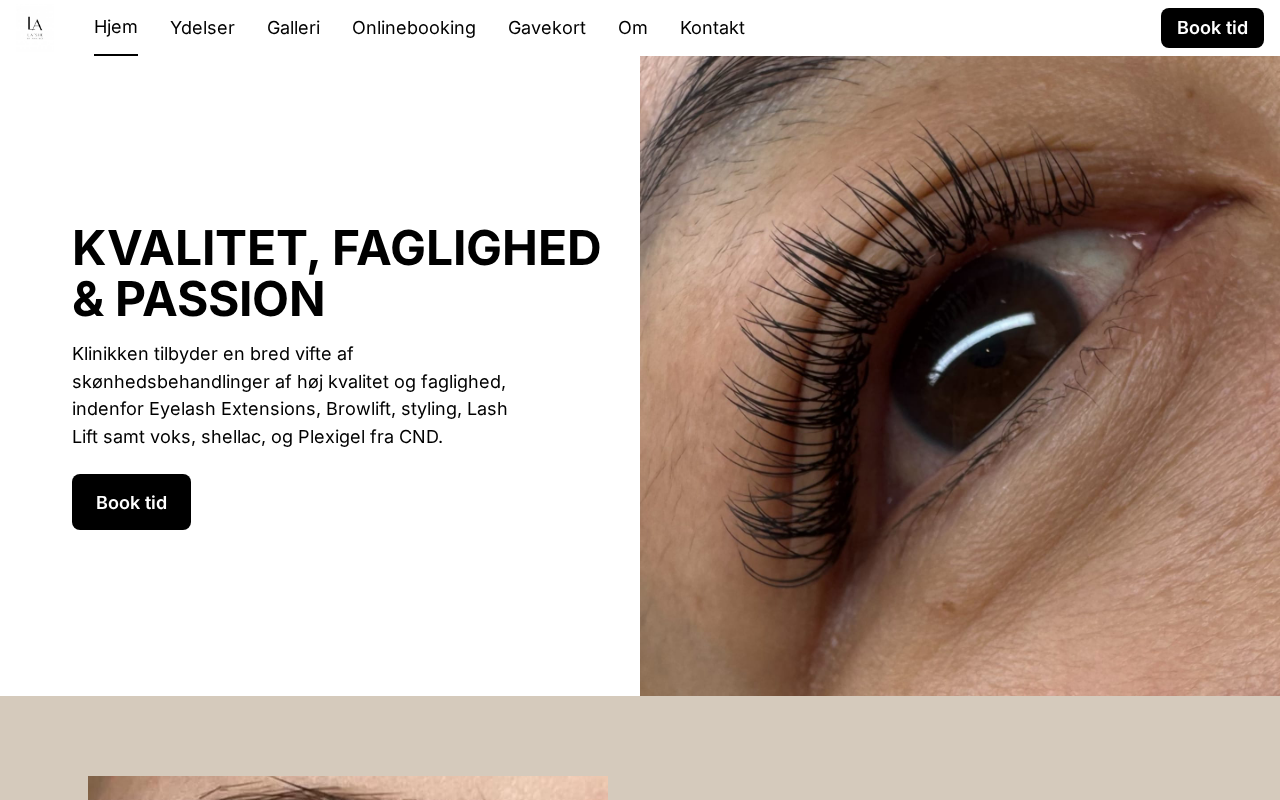Go to the Ydelser page
Viewport: 1280px width, 800px height.
(x=202, y=28)
